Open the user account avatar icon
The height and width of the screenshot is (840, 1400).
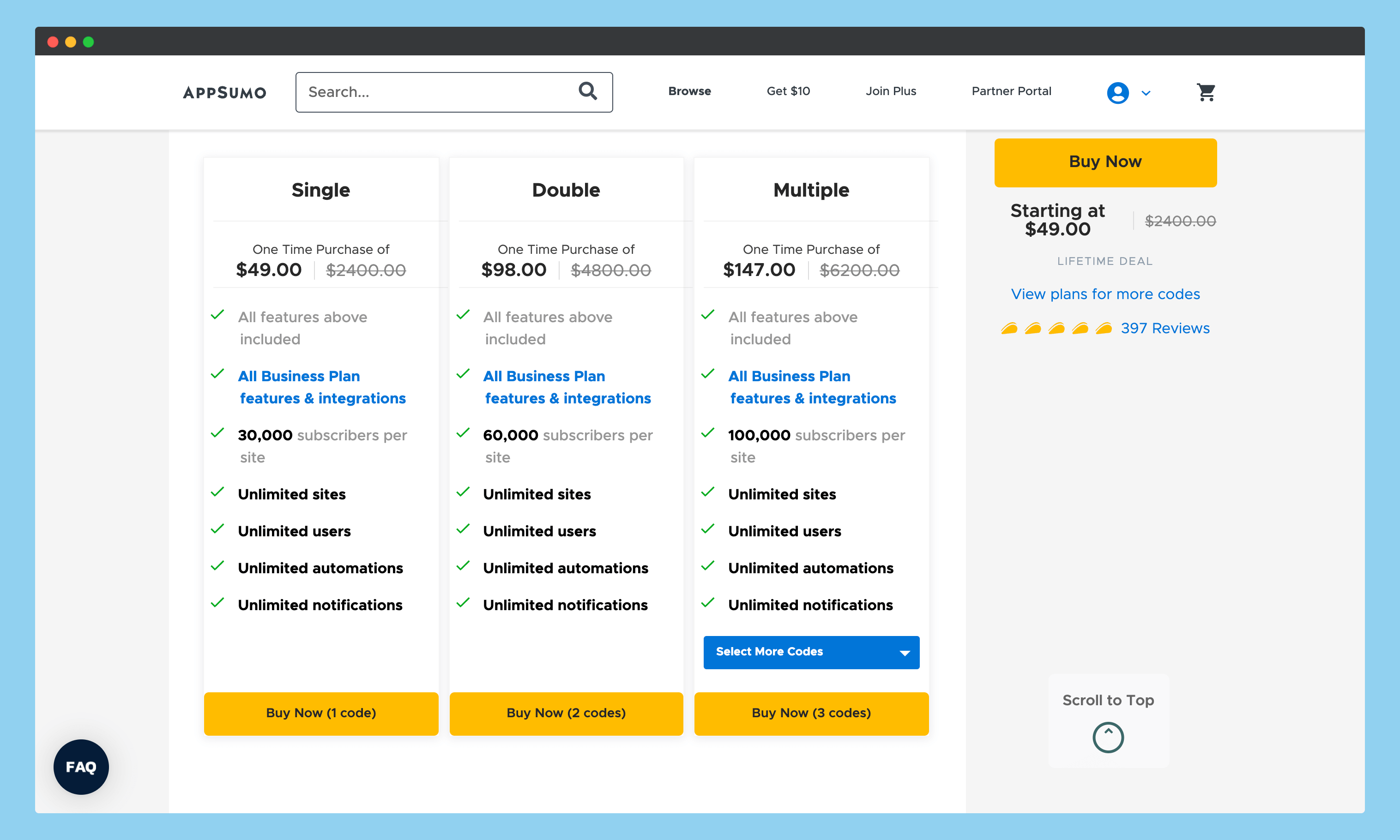coord(1117,92)
